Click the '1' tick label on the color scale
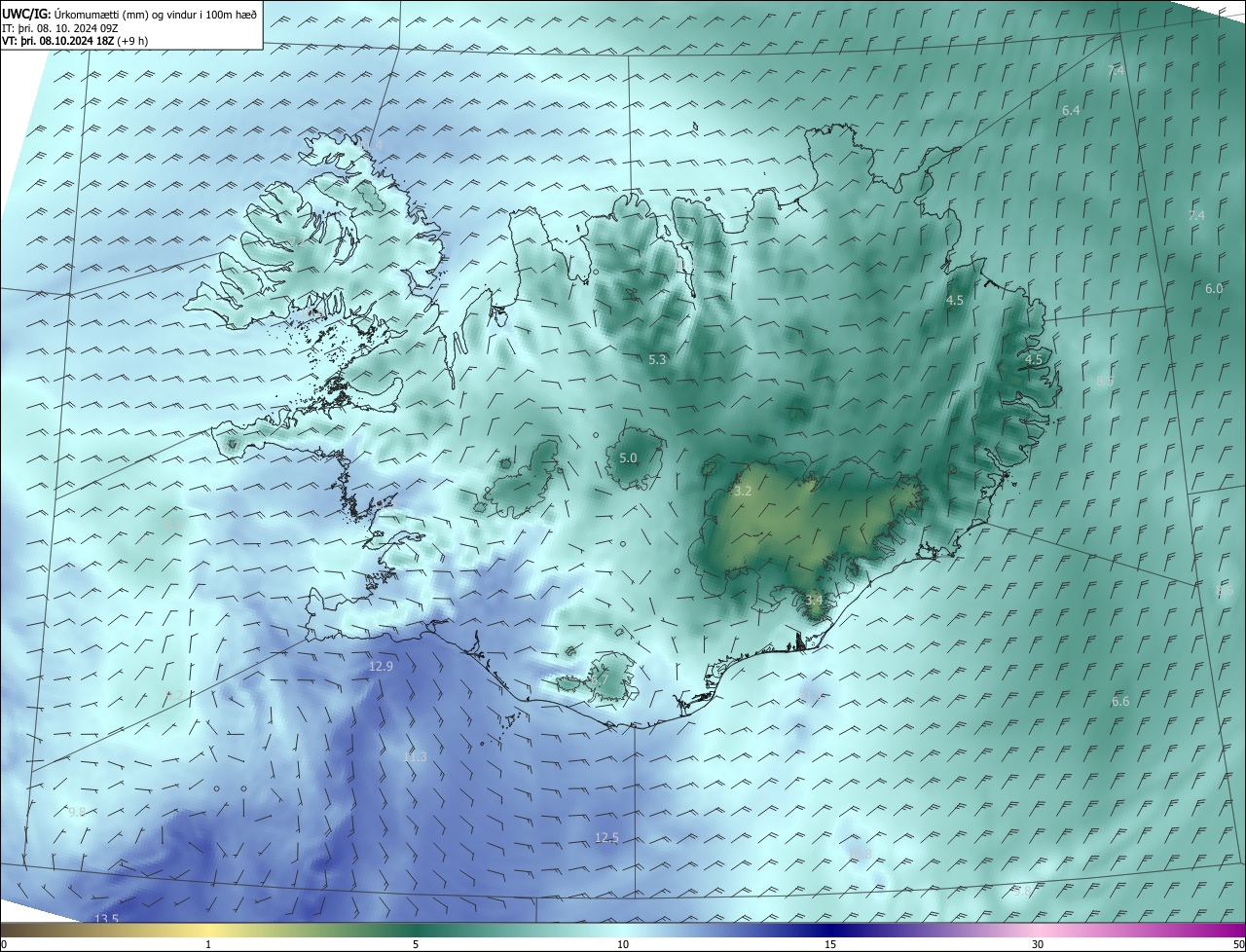 pos(208,944)
